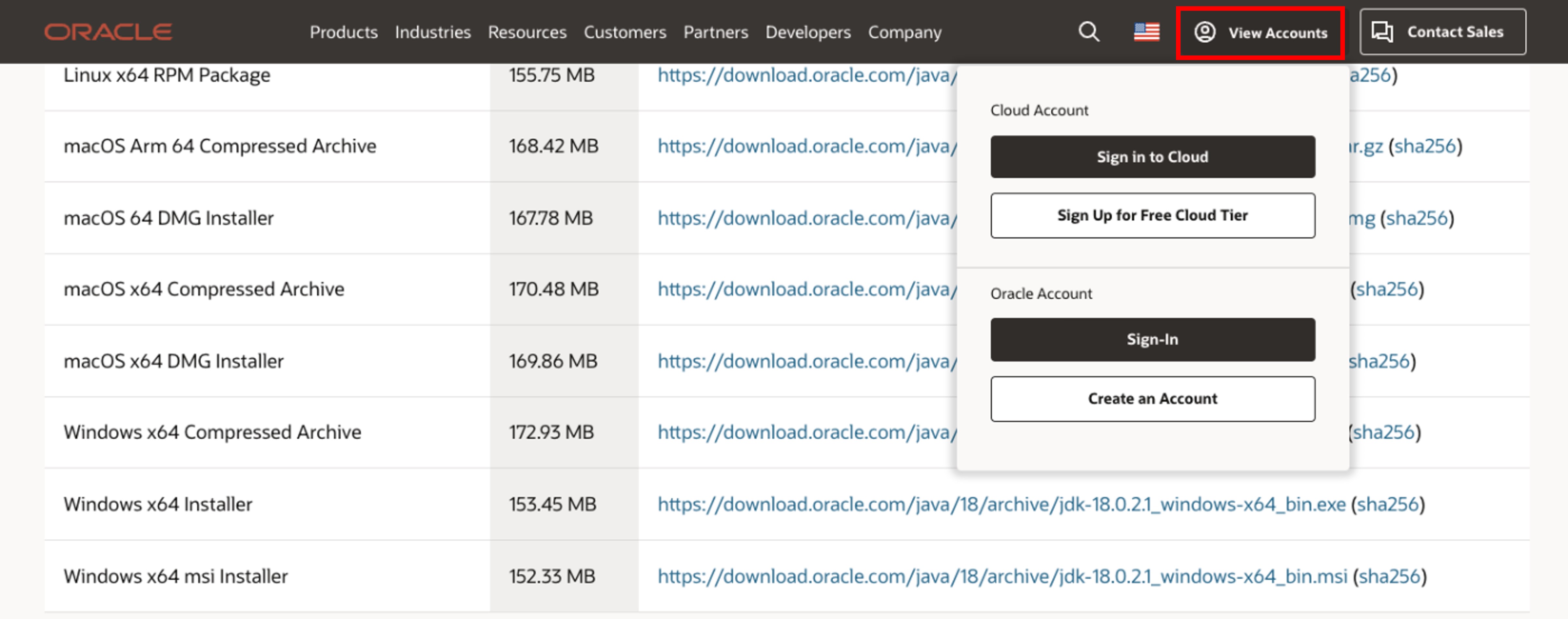Open the Windows x64 bin.msi download link
Image resolution: width=1568 pixels, height=619 pixels.
[x=1002, y=576]
